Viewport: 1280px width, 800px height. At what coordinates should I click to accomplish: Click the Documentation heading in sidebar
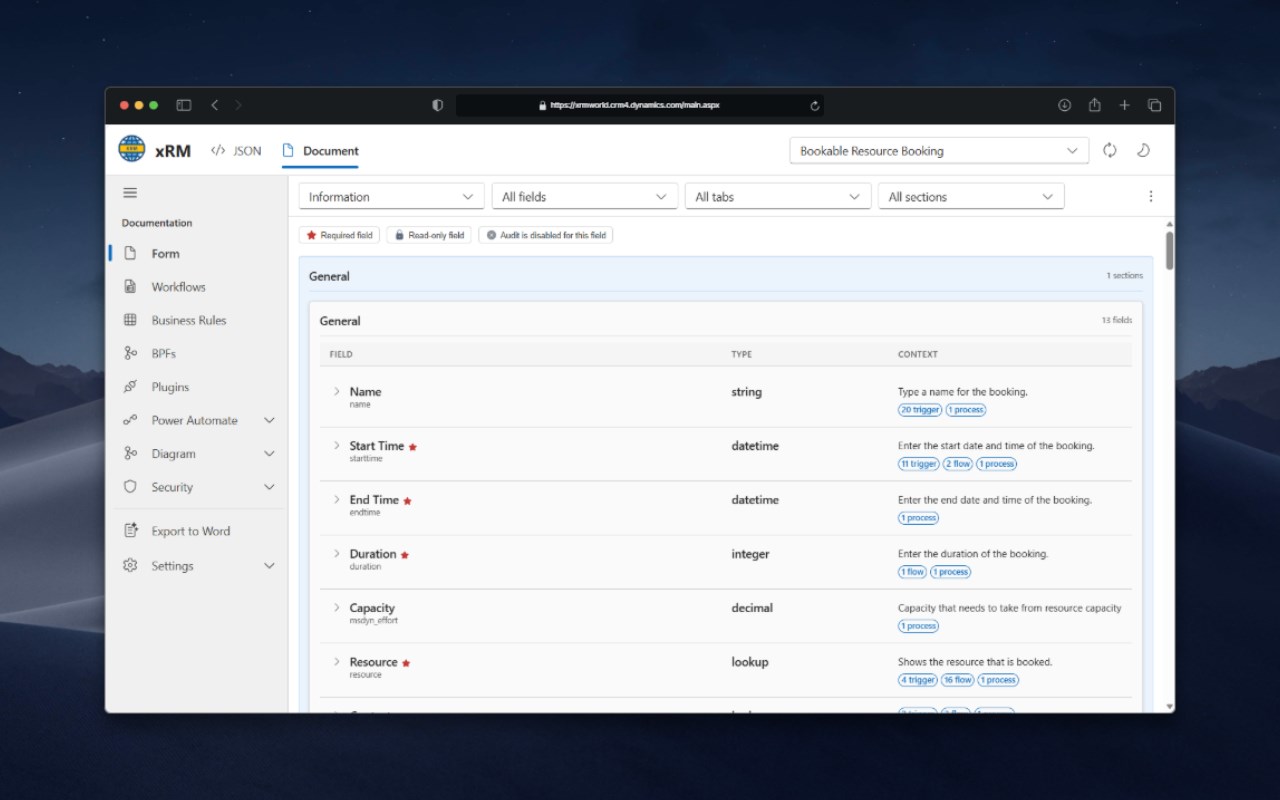[157, 223]
